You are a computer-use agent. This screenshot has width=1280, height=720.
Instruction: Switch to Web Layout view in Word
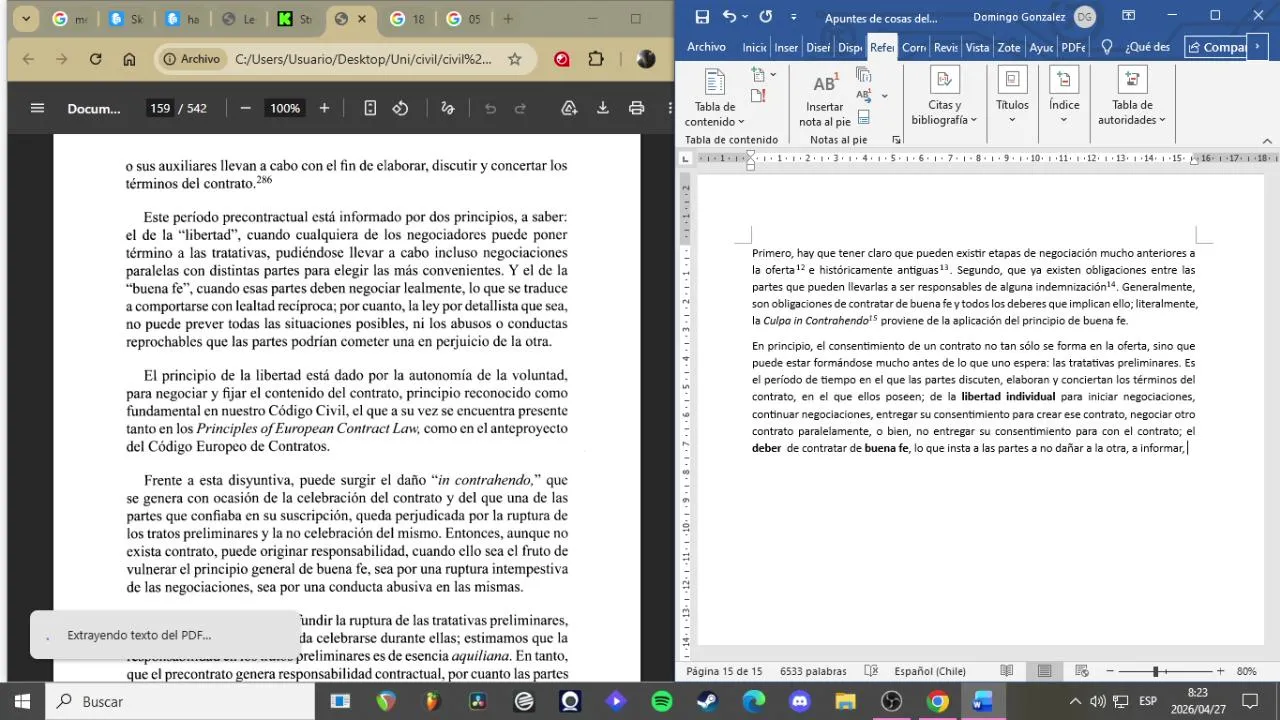[1081, 671]
